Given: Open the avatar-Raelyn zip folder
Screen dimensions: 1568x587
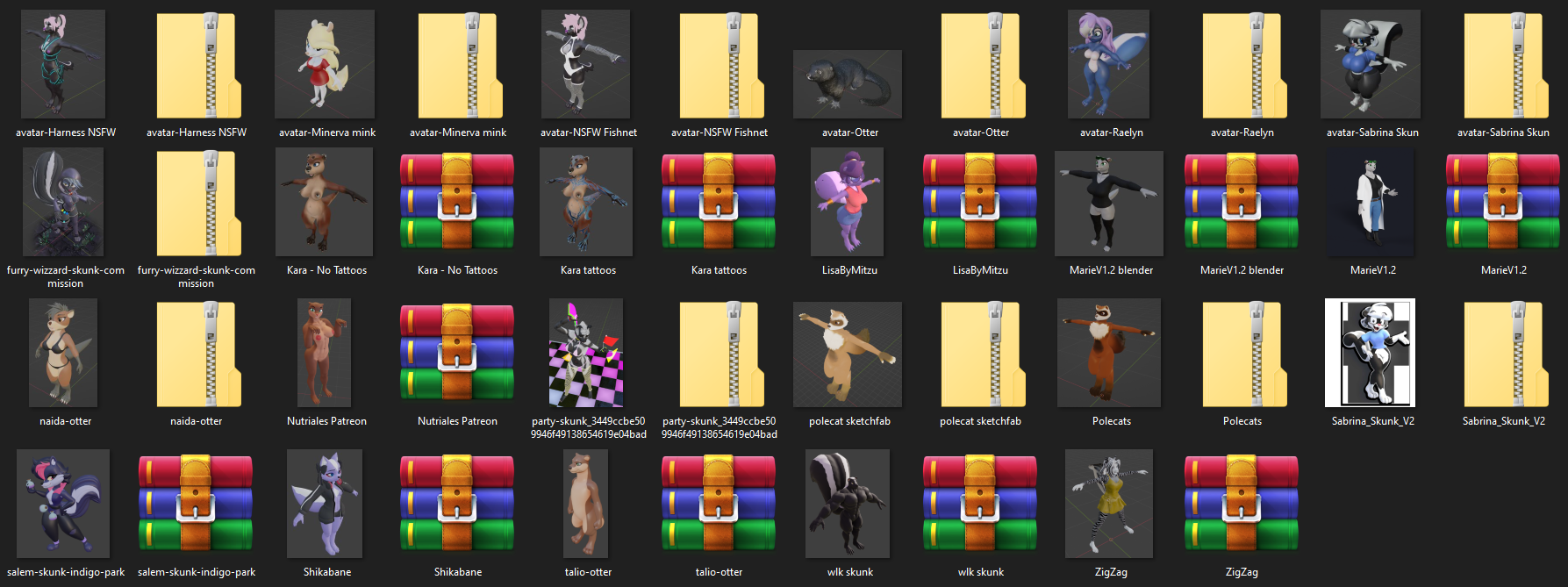Looking at the screenshot, I should coord(1242,66).
